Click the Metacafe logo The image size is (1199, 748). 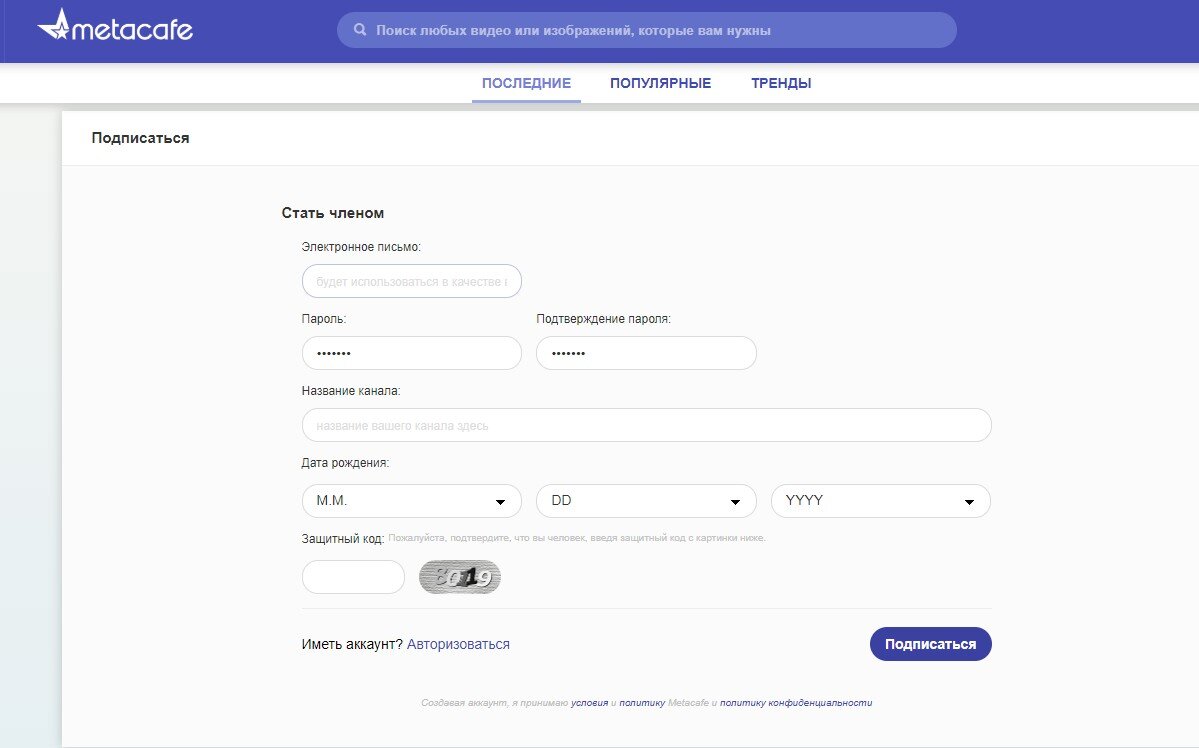115,28
